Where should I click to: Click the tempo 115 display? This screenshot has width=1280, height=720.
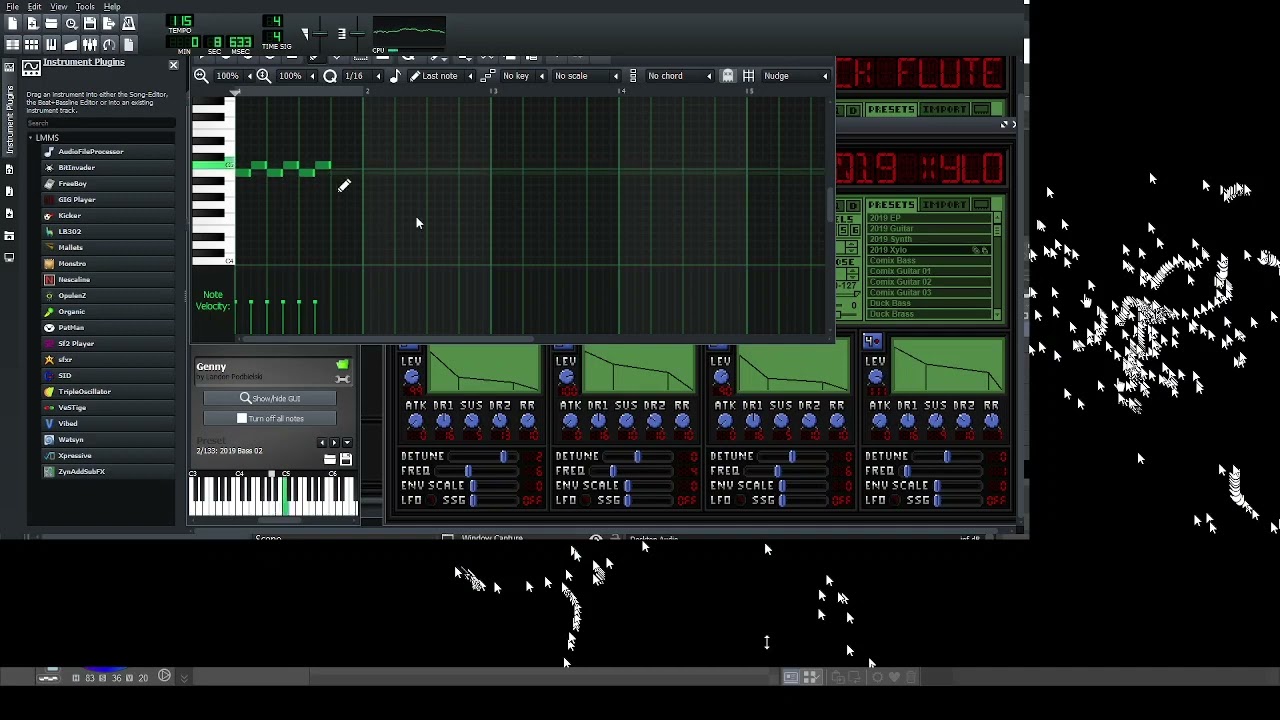point(180,21)
